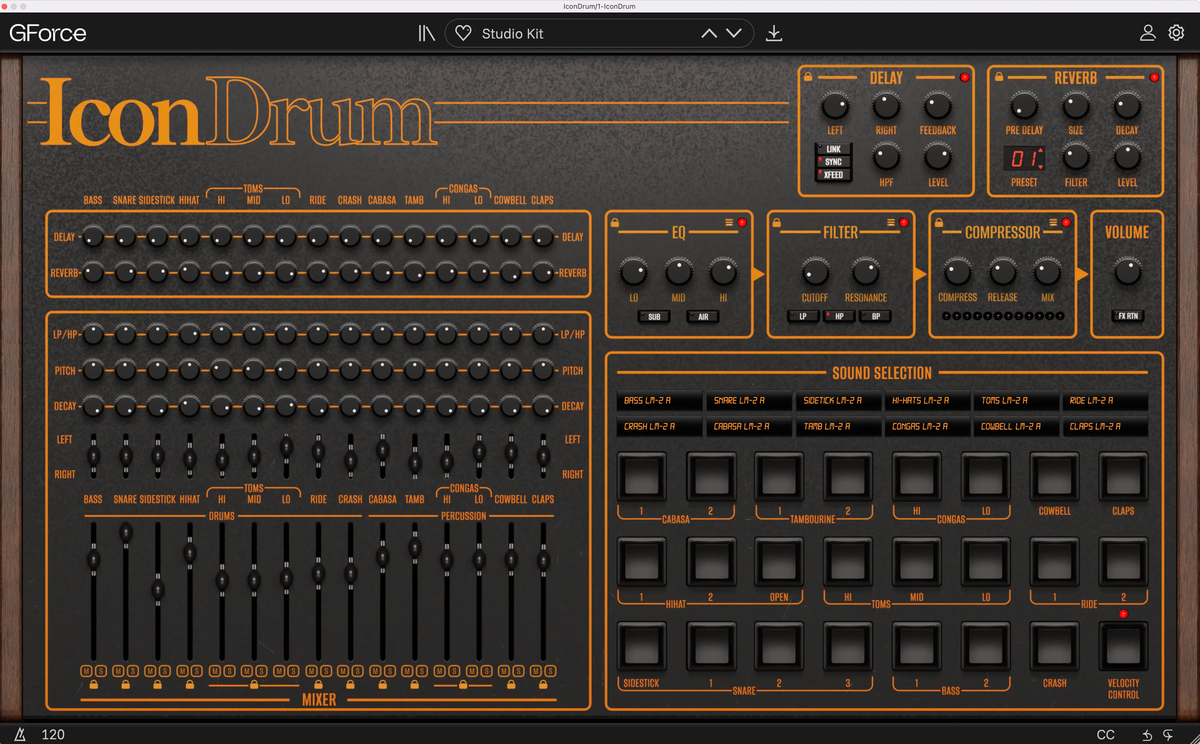Select the BP filter mode button
1200x744 pixels.
point(874,317)
